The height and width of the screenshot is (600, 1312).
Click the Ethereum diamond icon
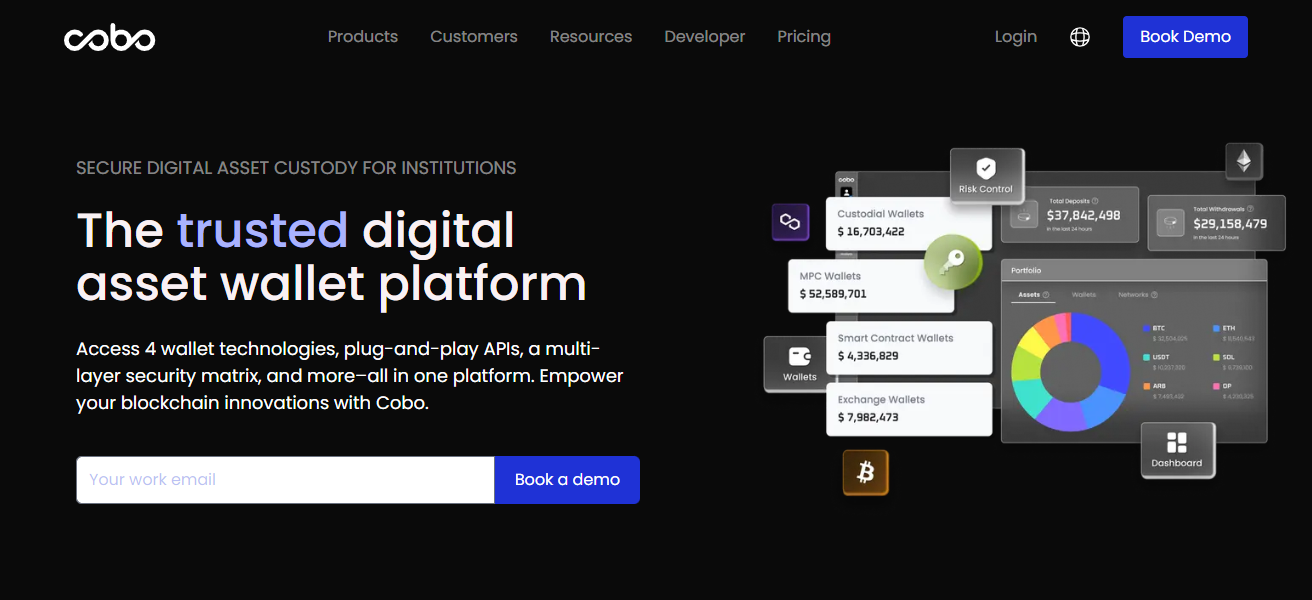click(x=1245, y=161)
